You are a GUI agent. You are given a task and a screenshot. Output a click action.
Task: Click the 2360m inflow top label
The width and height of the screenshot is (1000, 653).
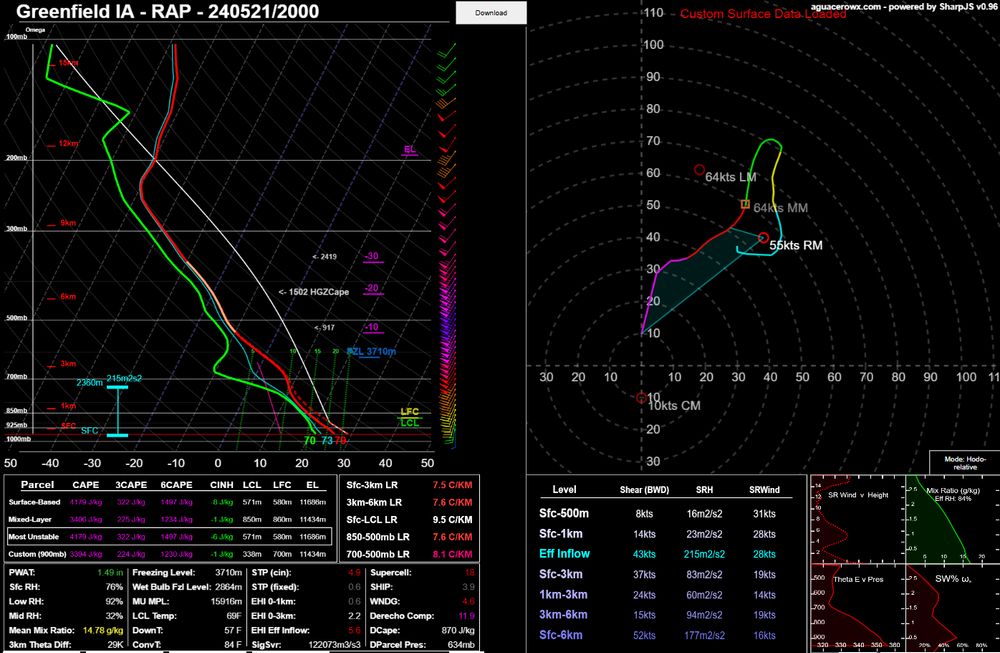(89, 383)
